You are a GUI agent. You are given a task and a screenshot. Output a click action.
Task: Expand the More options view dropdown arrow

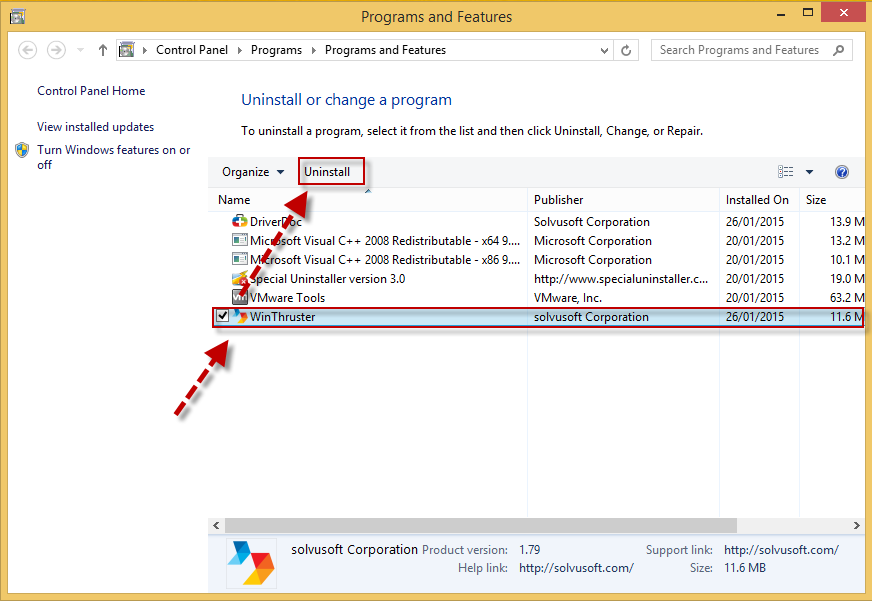(809, 172)
